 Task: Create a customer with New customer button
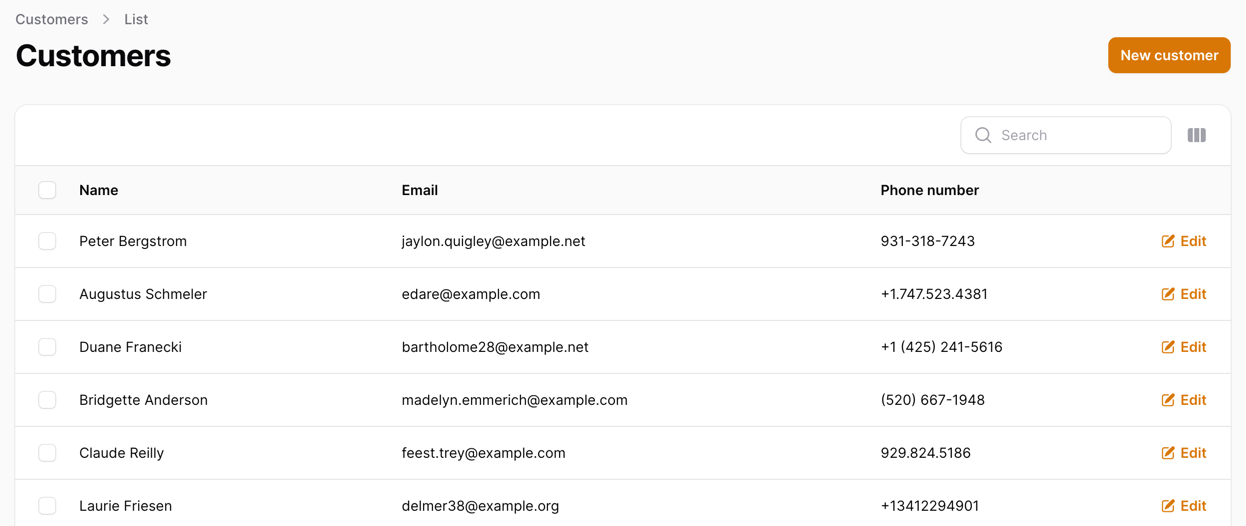pos(1169,55)
